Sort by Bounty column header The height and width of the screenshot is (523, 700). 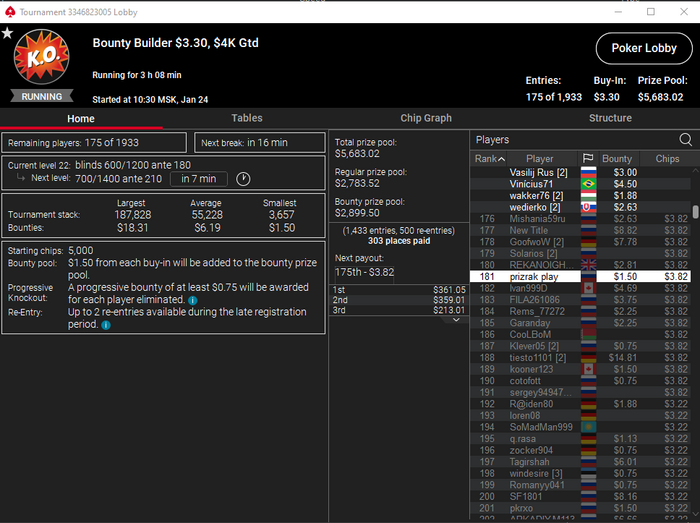coord(617,158)
